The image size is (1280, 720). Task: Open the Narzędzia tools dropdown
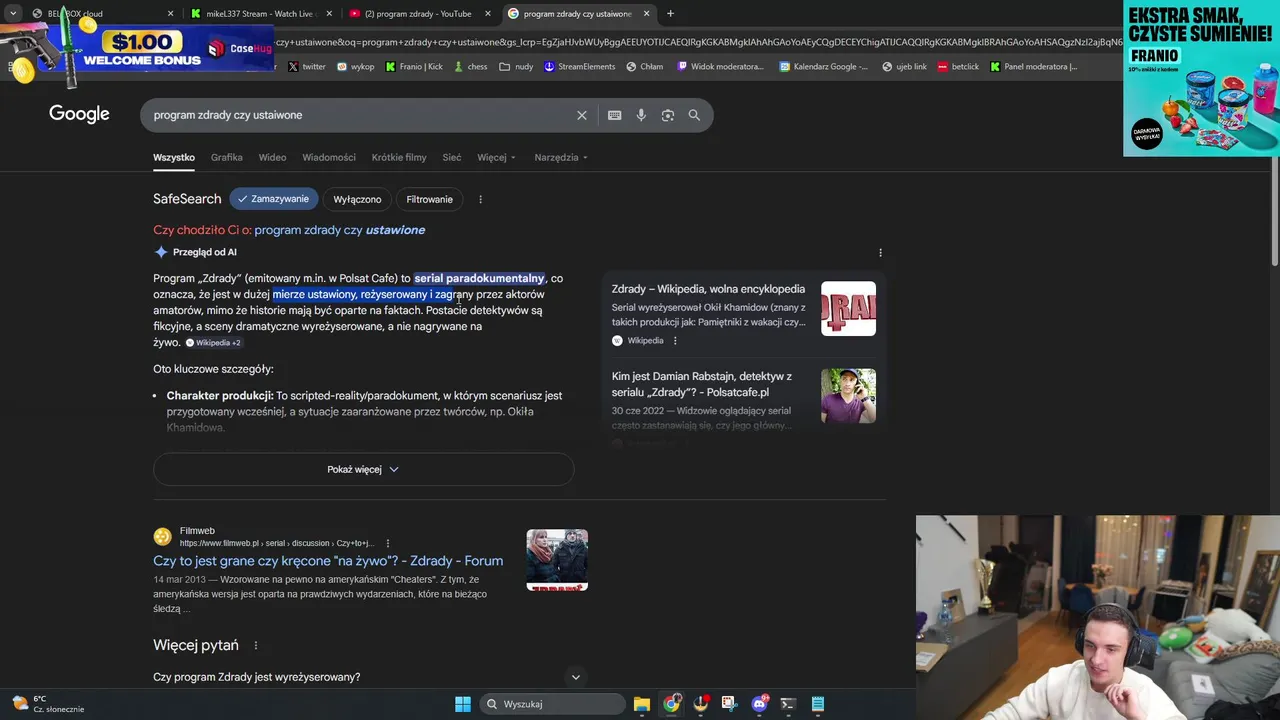561,157
